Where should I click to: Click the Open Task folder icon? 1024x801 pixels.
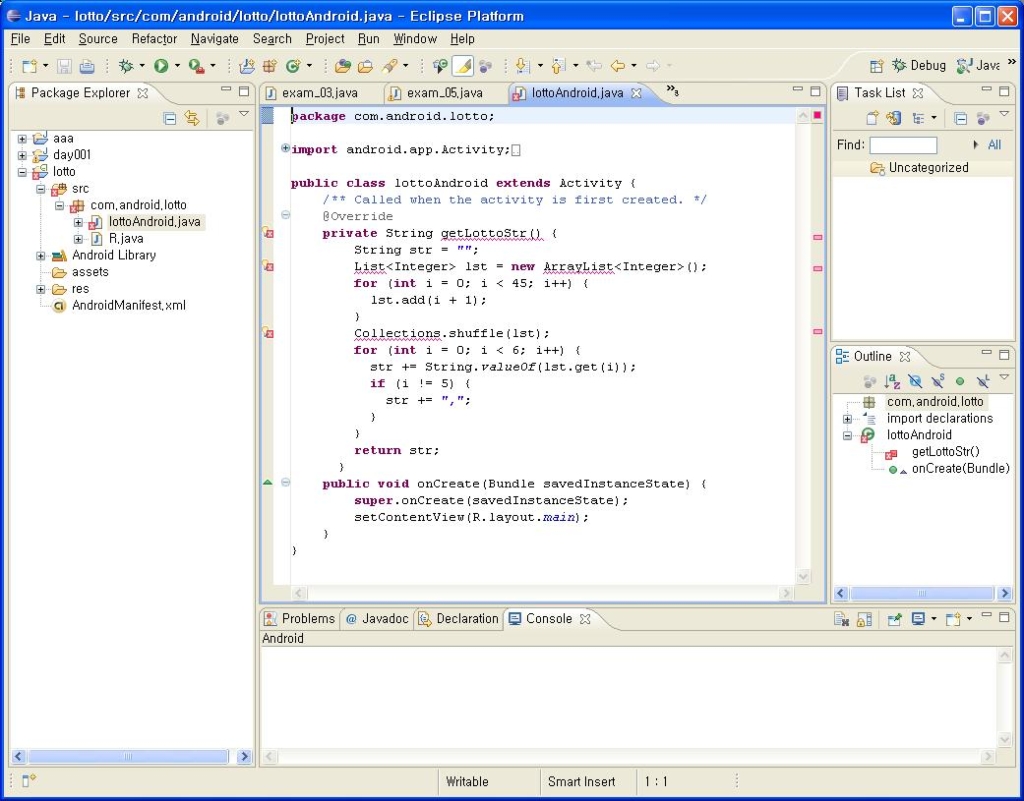(x=366, y=65)
